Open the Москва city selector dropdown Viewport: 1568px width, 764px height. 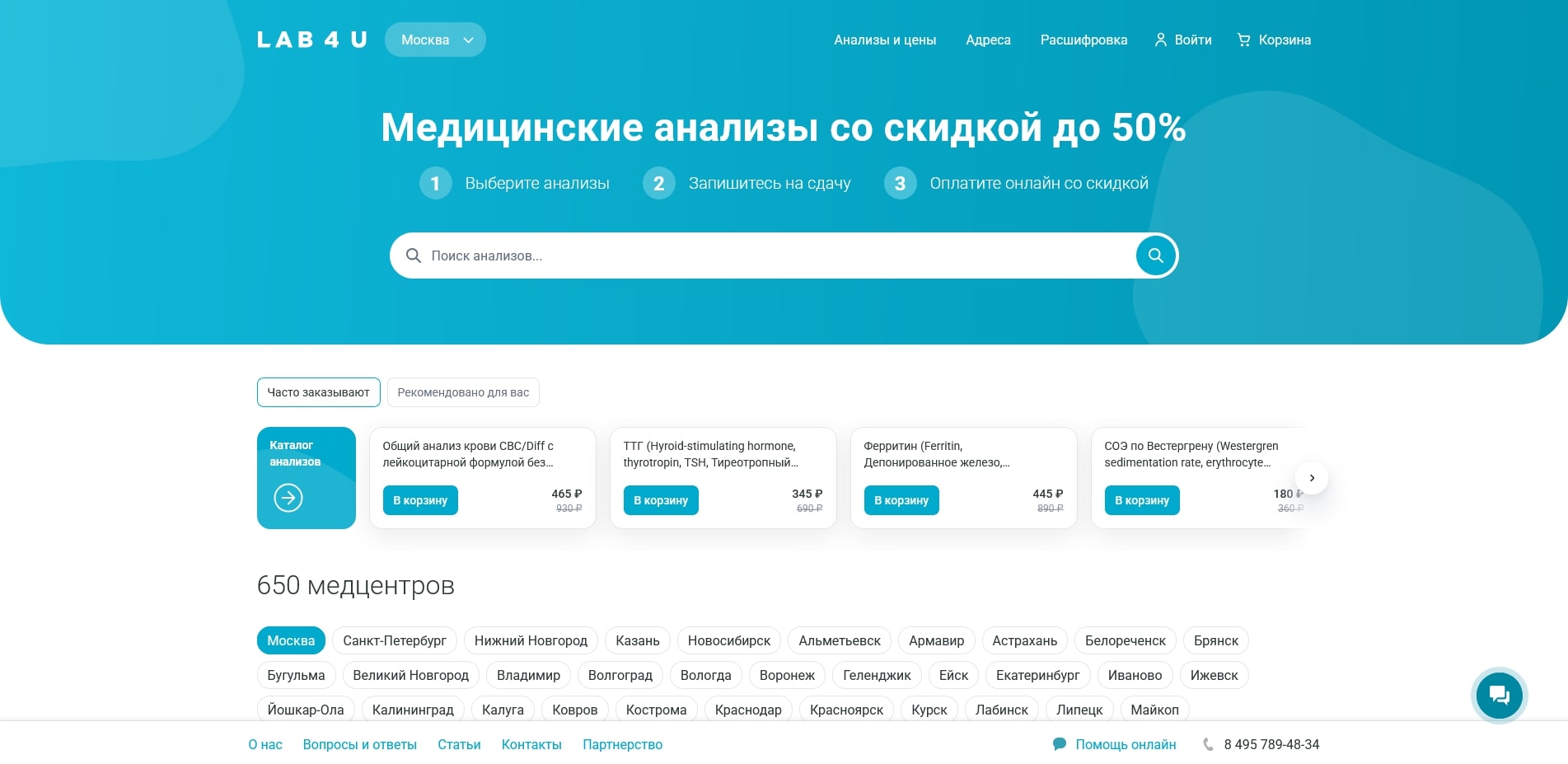[x=435, y=39]
